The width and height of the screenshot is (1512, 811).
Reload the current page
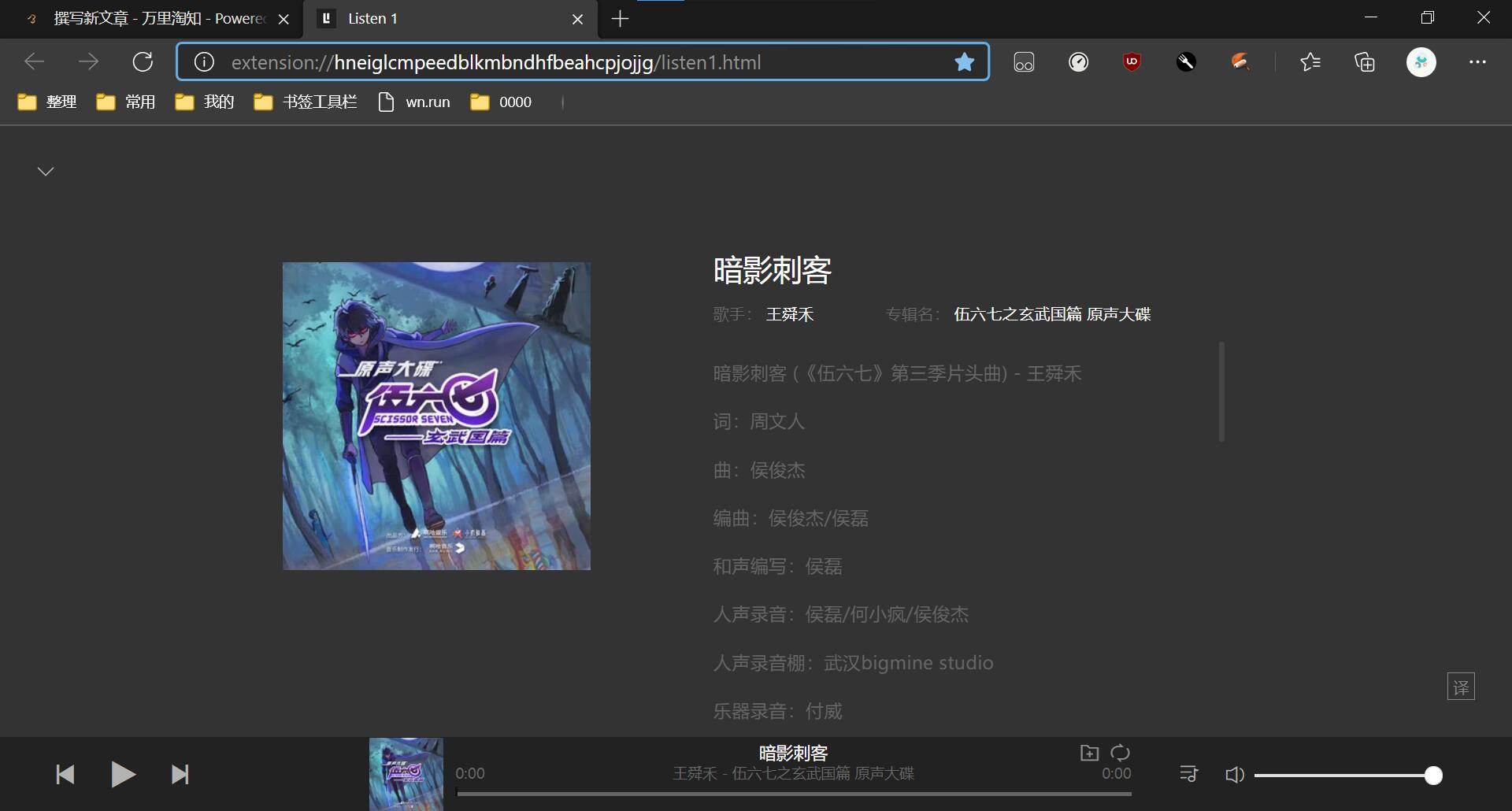(x=143, y=61)
